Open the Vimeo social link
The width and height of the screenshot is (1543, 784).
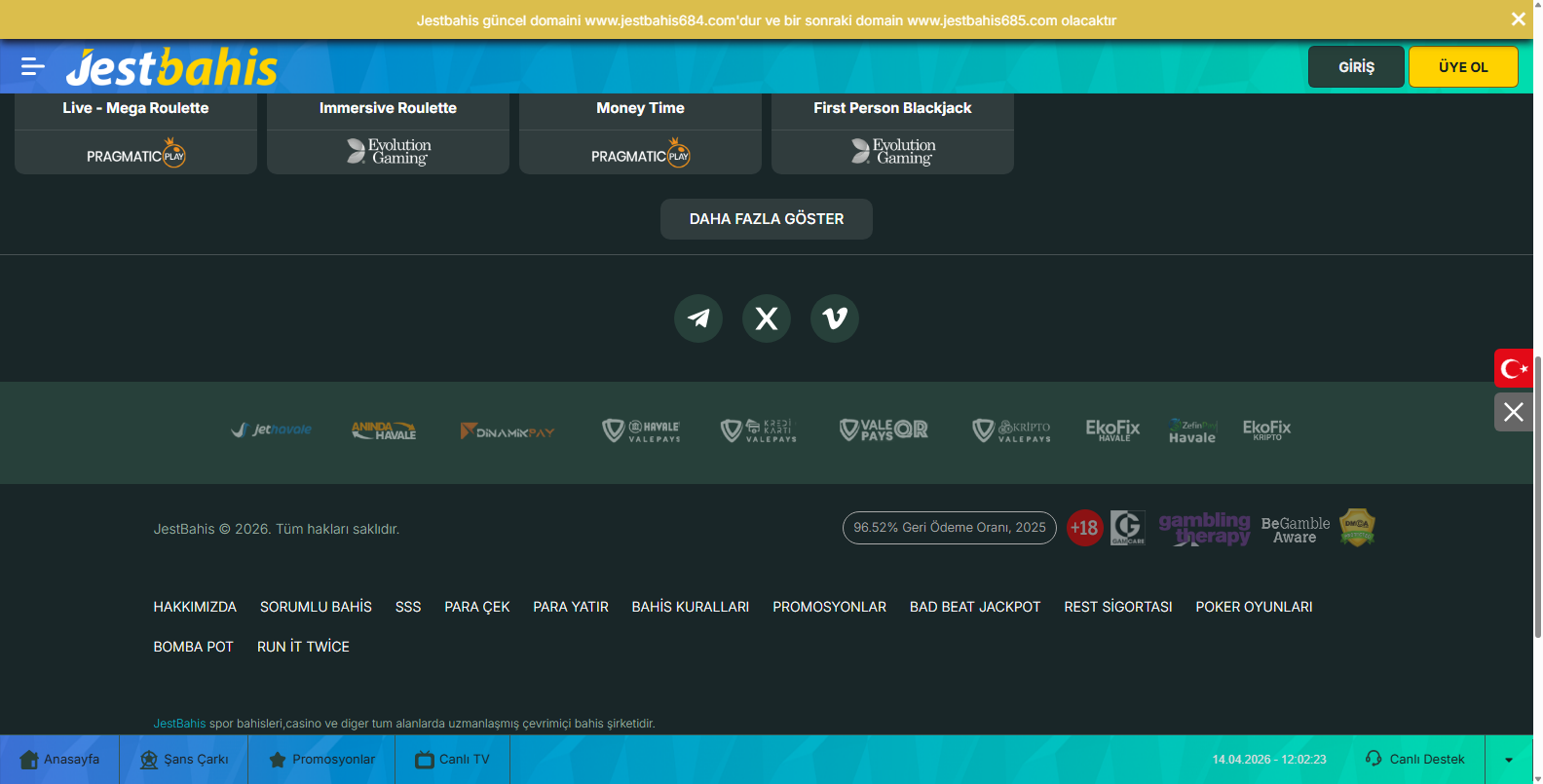(x=835, y=318)
